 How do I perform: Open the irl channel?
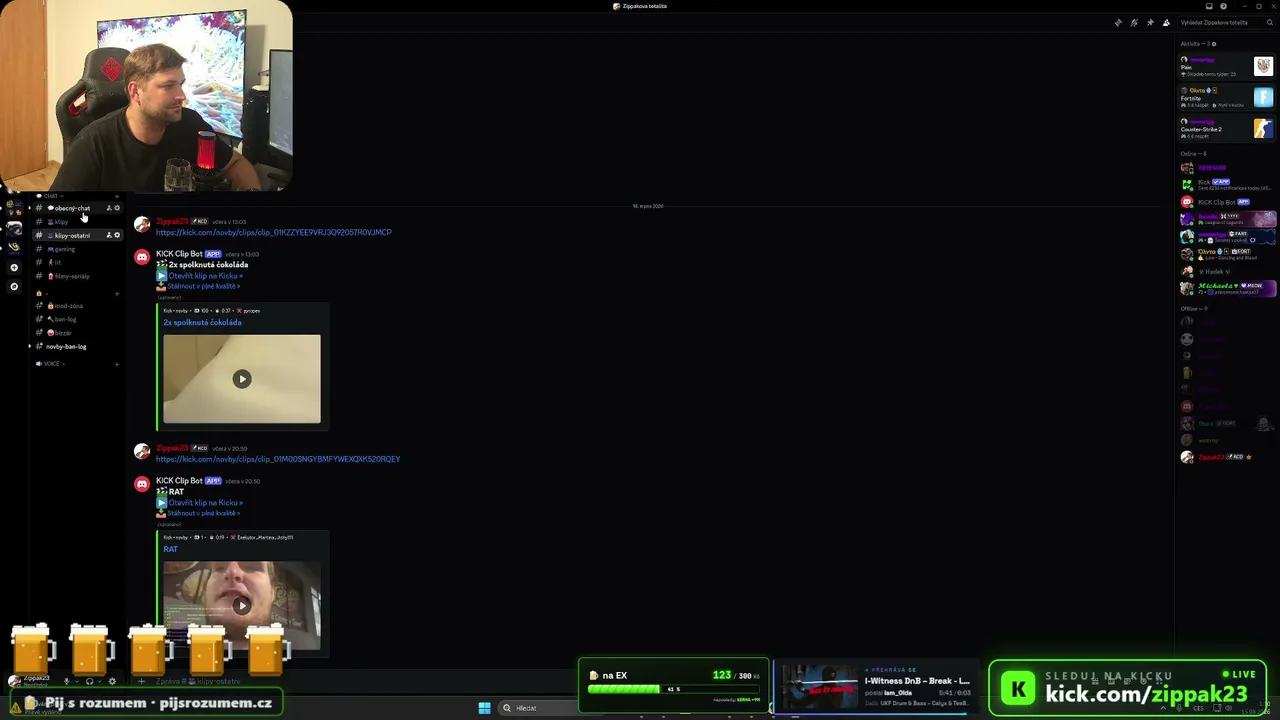(x=76, y=262)
